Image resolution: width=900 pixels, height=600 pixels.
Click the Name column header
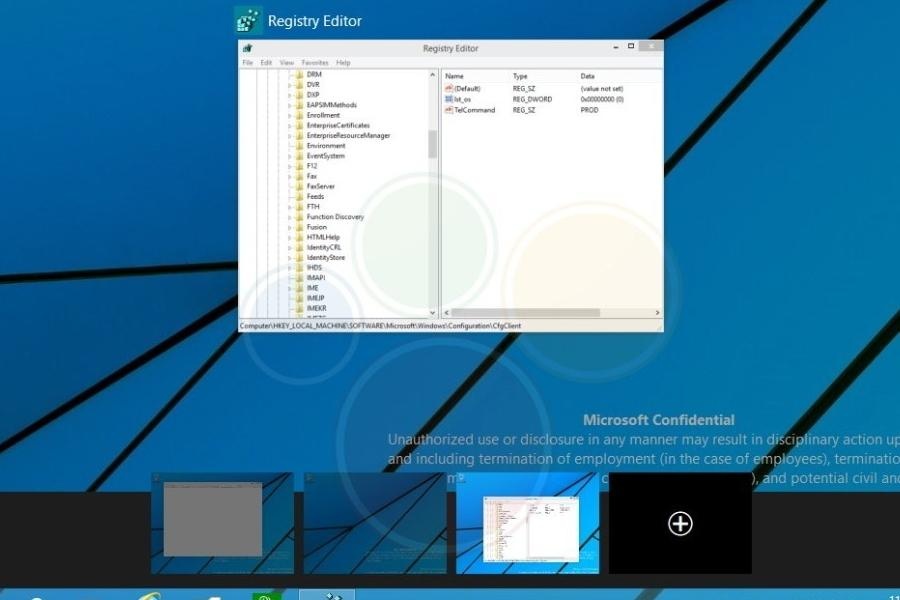tap(455, 76)
